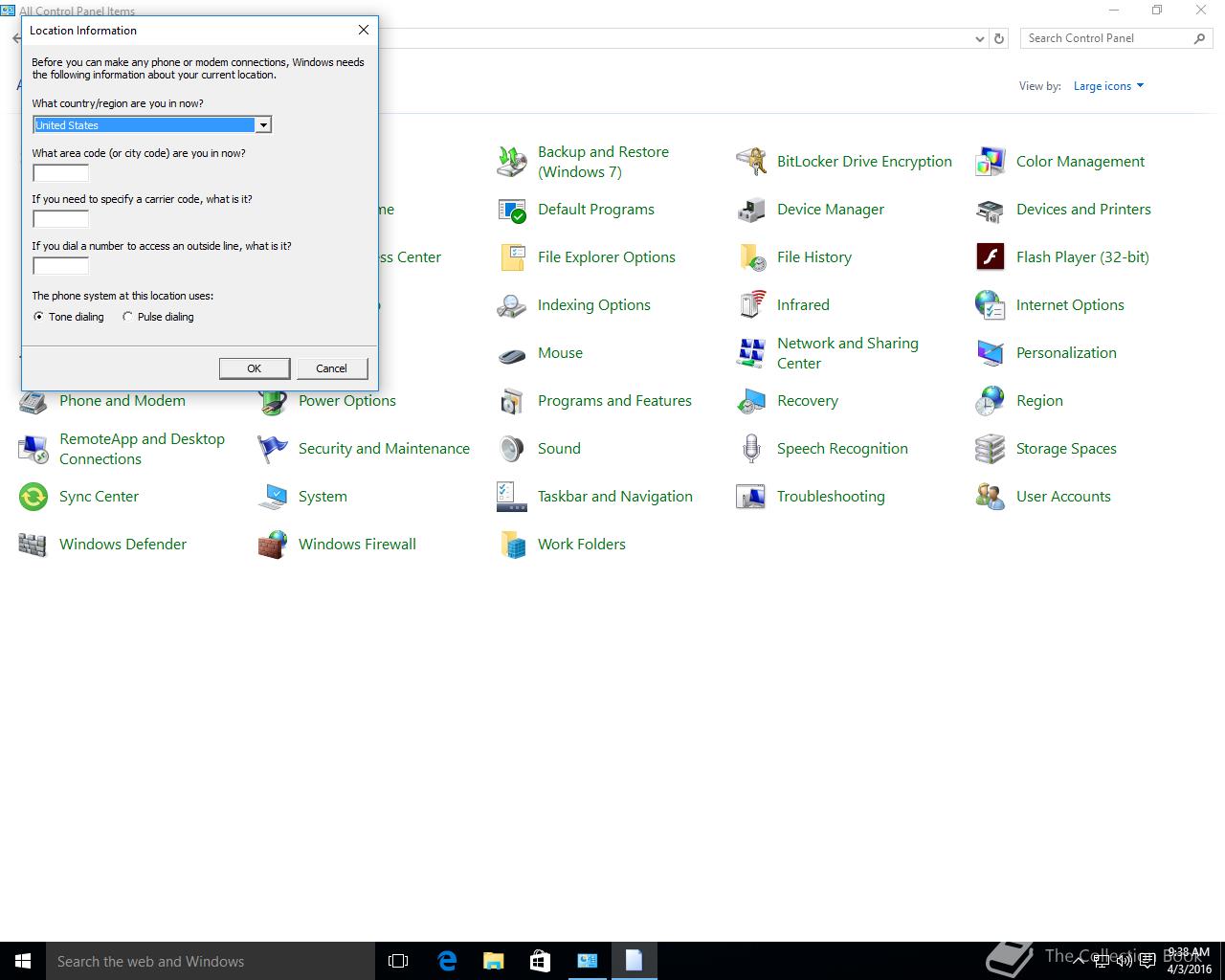Open the Internet Options icon
Screen dimensions: 1225x980
[x=991, y=305]
